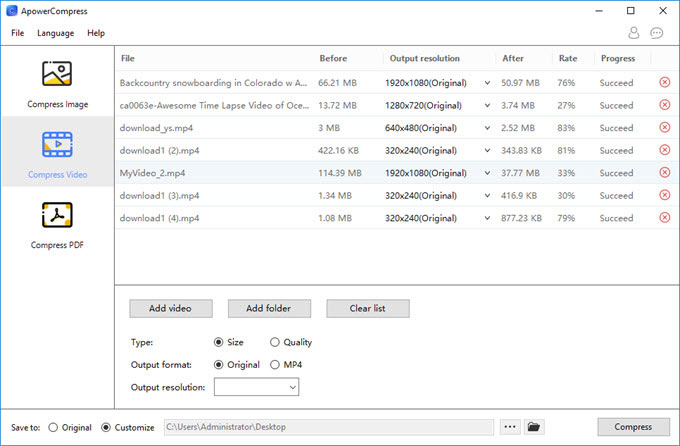This screenshot has height=446, width=680.
Task: Click Succeed status for download1 (4).mp4
Action: (616, 218)
